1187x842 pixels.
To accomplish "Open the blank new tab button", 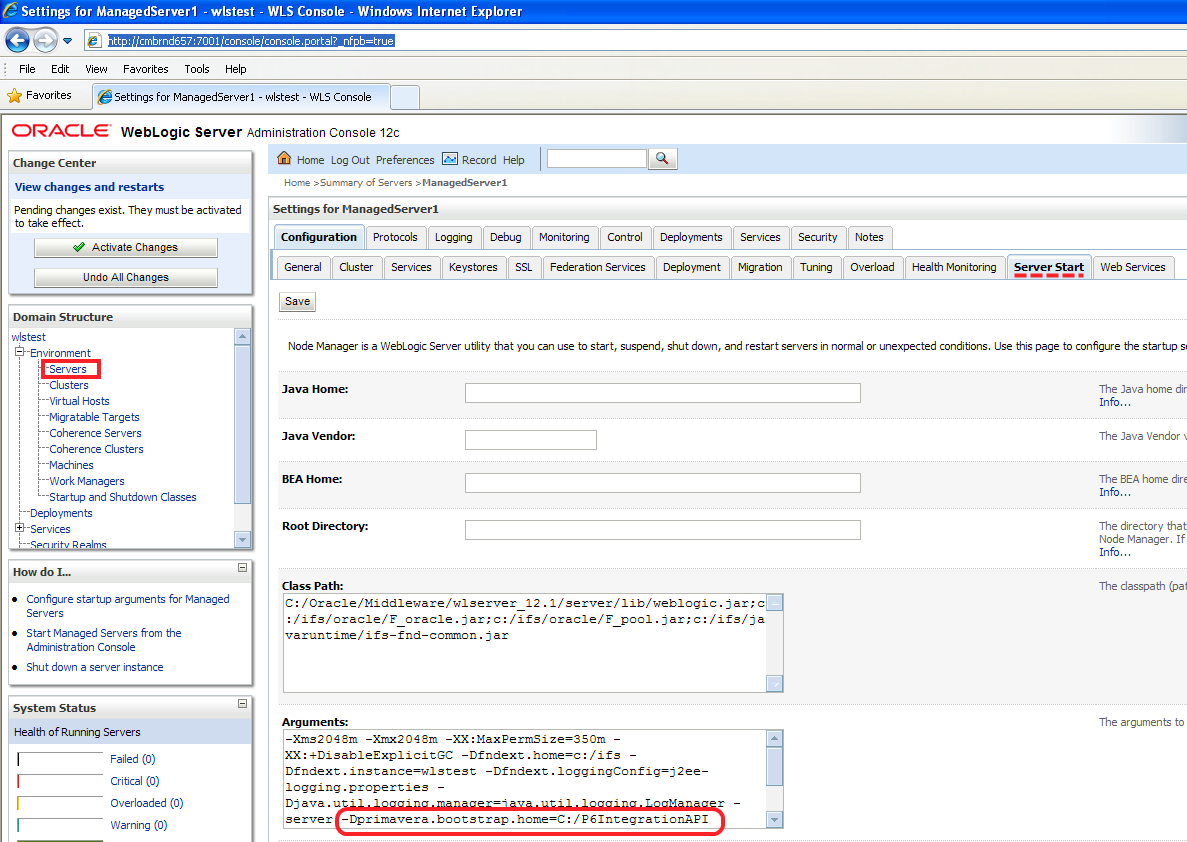I will [x=405, y=97].
